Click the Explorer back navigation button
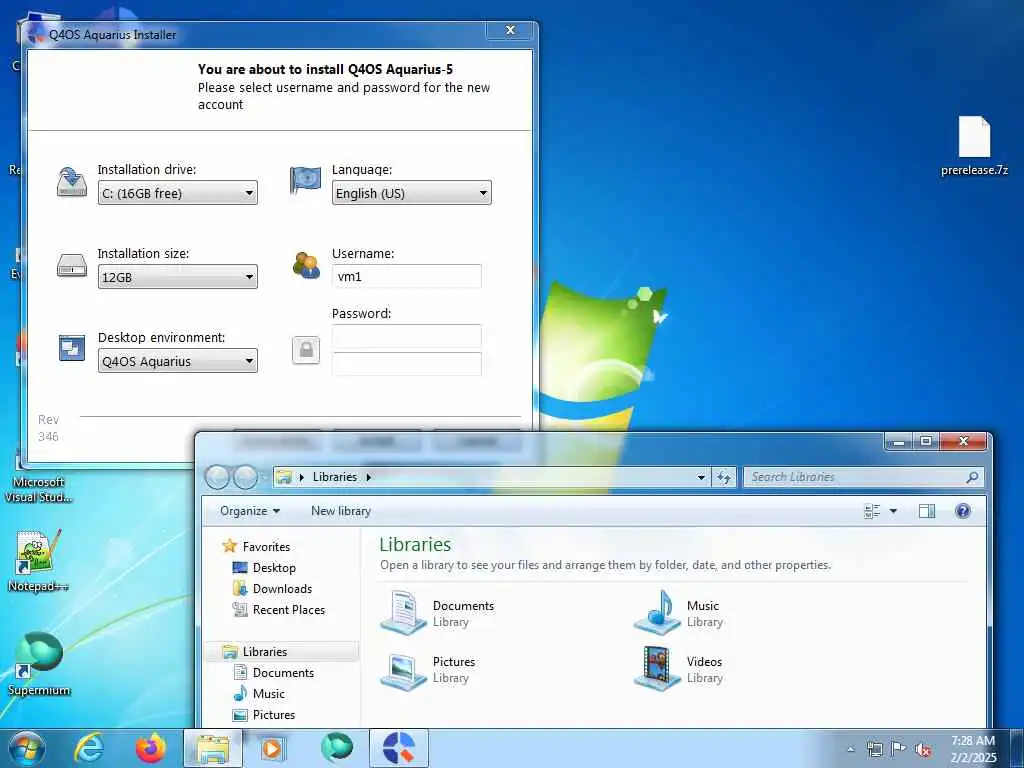1024x768 pixels. (217, 477)
